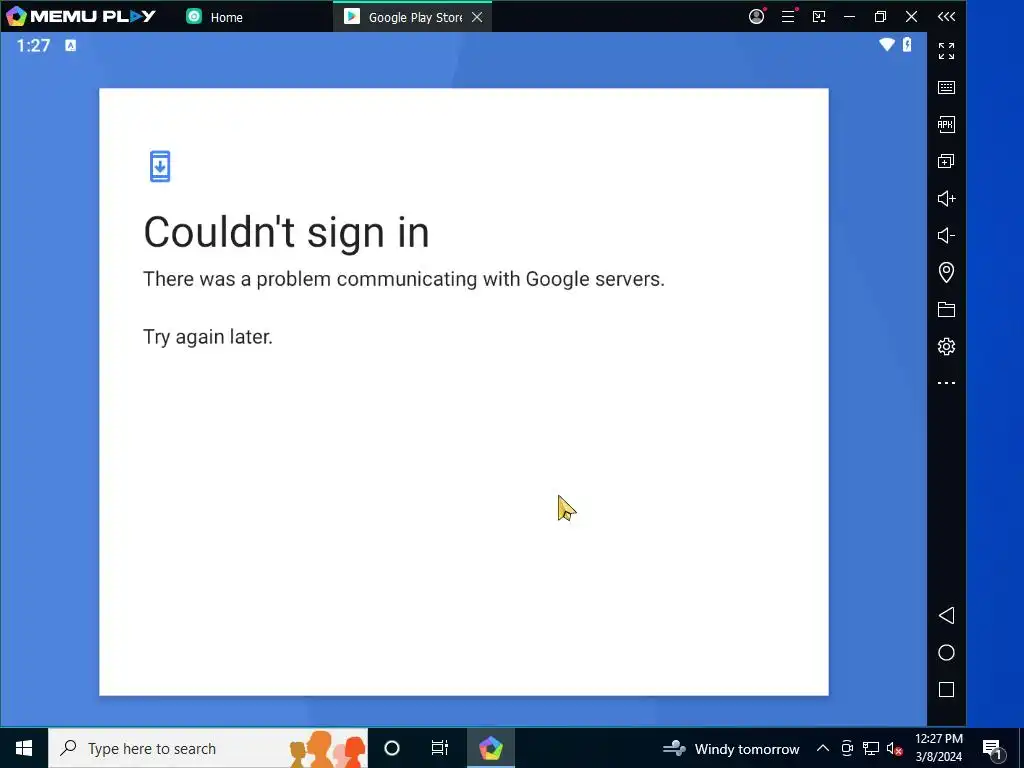Open the MEmu account profile icon
This screenshot has height=768, width=1024.
(x=756, y=16)
